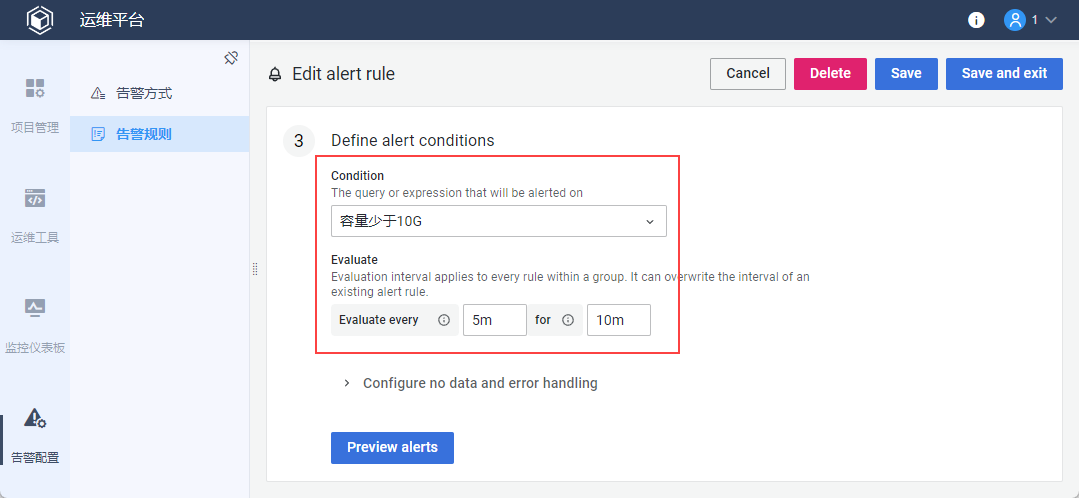Open 项目管理 from the left sidebar
This screenshot has height=498, width=1079.
35,105
